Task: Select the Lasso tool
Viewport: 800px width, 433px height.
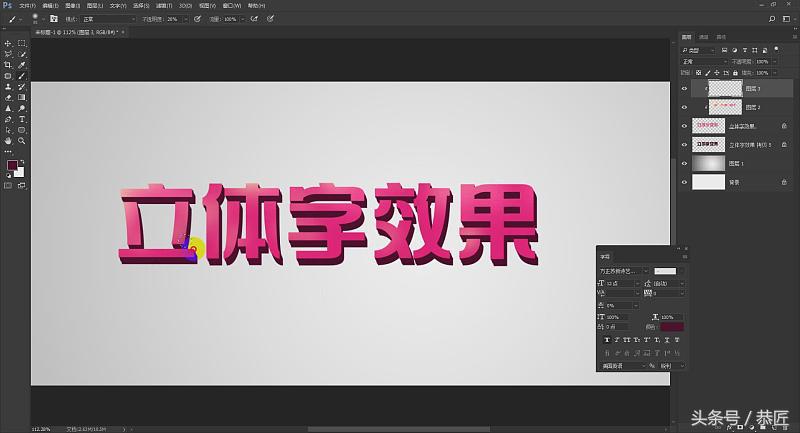Action: [x=8, y=55]
